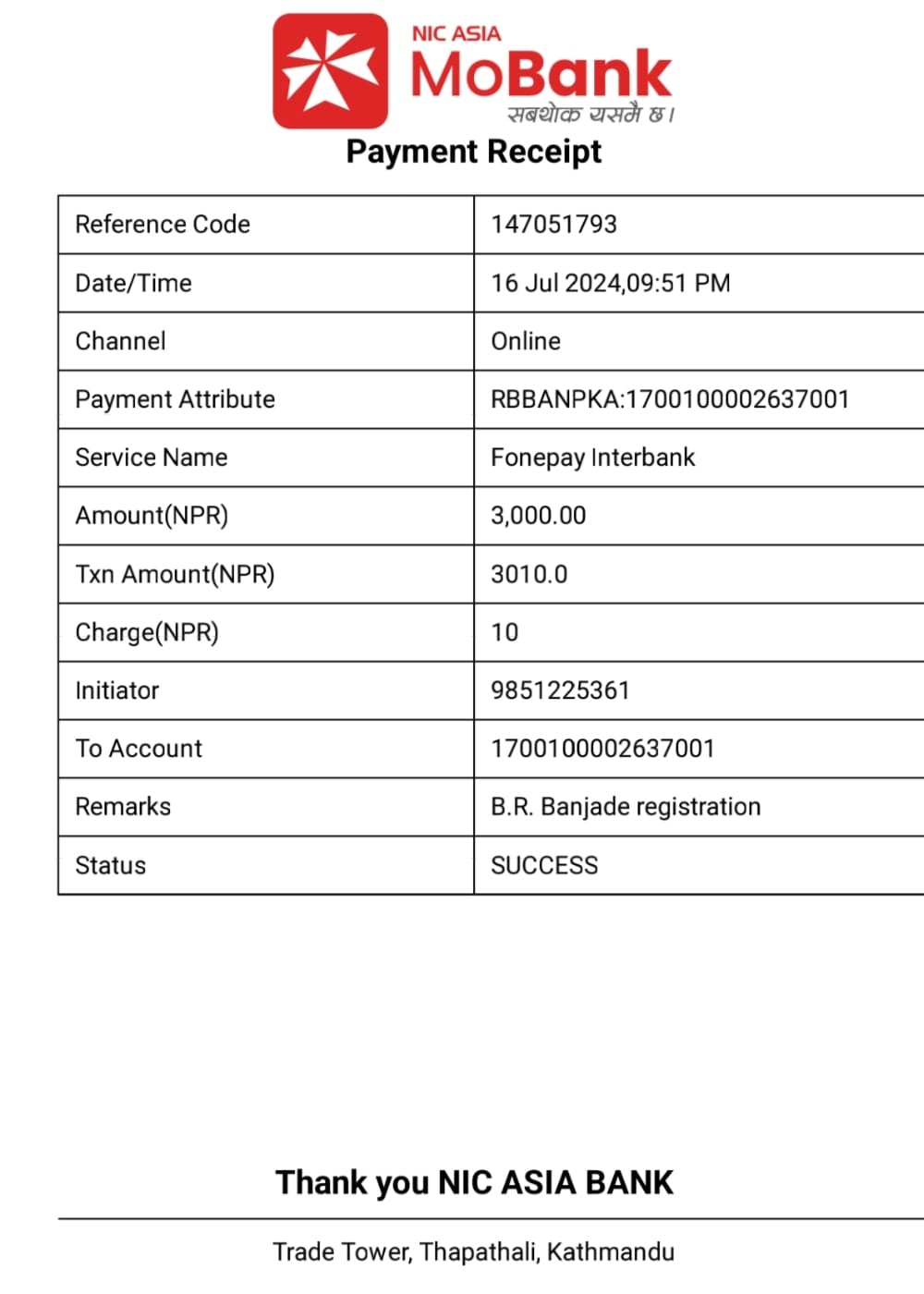Click the Thank you NIC ASIA BANK text
Viewport: 924px width, 1294px height.
click(474, 1183)
